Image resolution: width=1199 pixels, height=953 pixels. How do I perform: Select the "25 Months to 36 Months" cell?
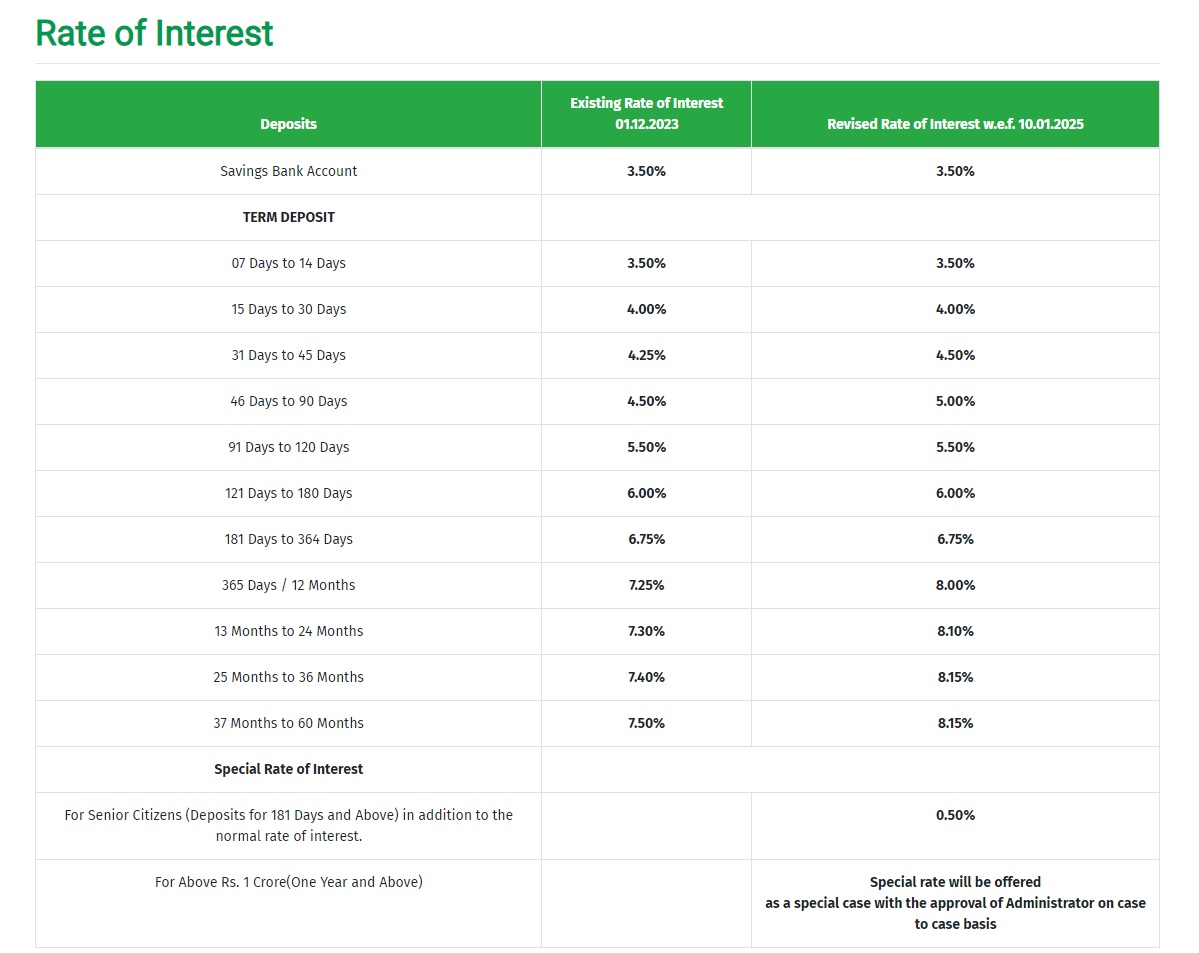coord(288,677)
